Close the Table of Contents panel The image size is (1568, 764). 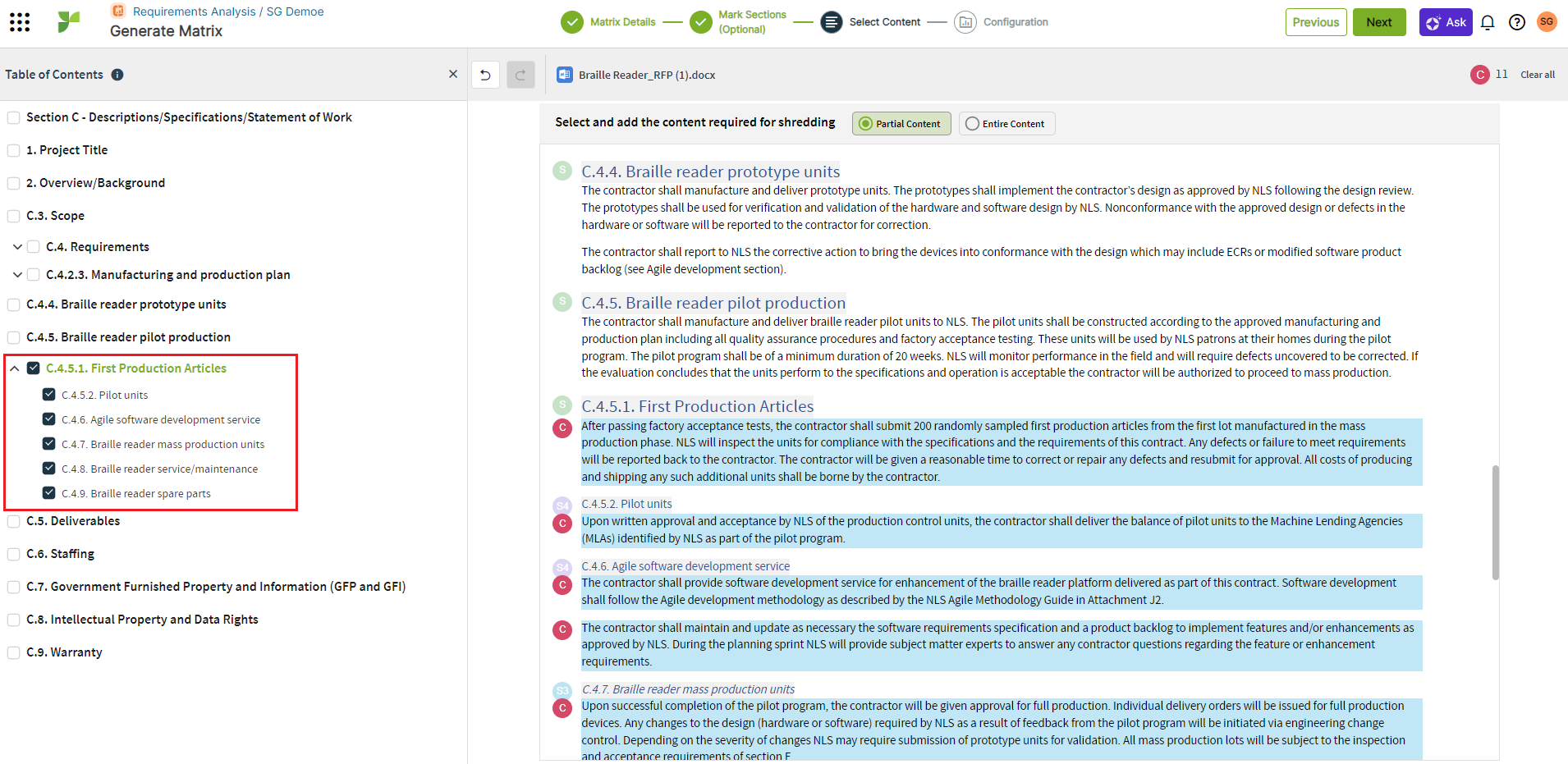(x=453, y=74)
